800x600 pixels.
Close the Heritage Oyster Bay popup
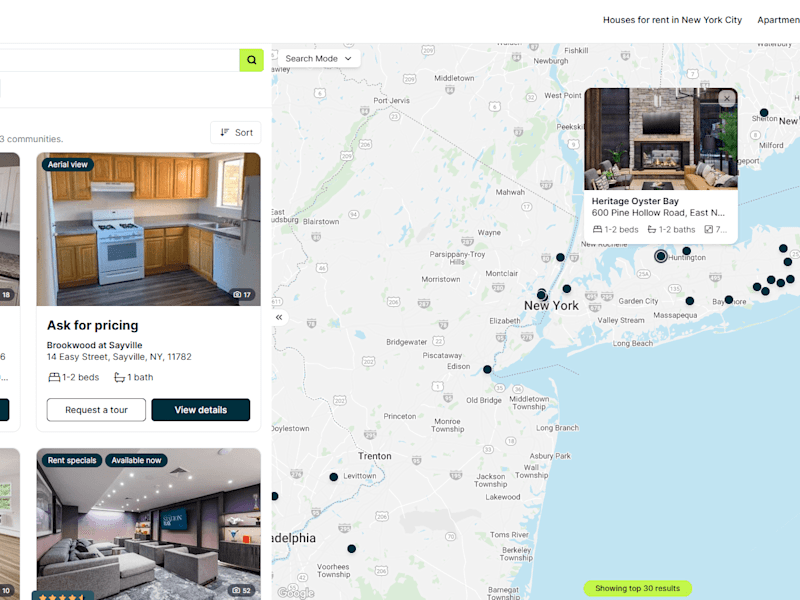click(727, 98)
